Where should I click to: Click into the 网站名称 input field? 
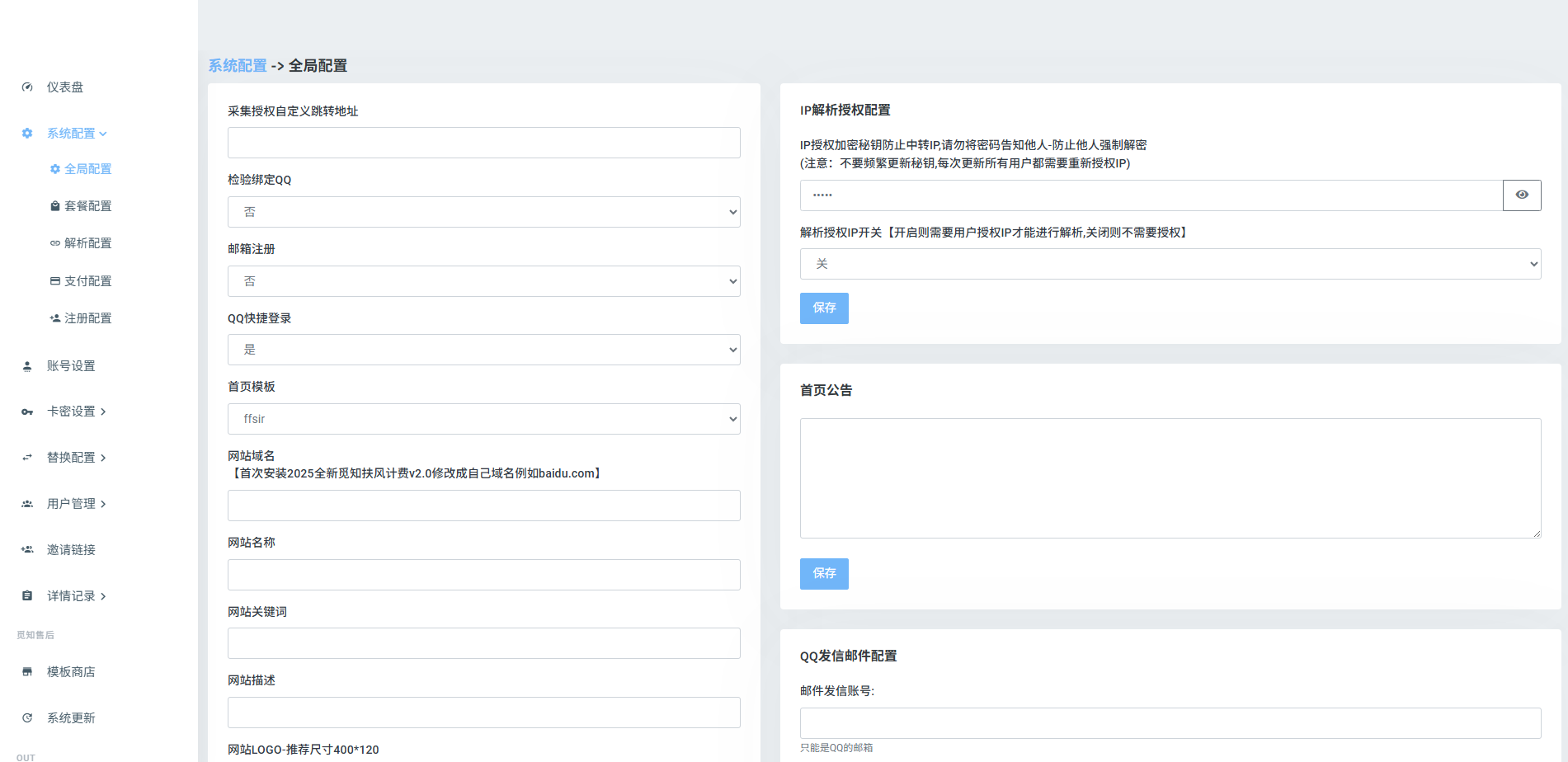coord(483,575)
